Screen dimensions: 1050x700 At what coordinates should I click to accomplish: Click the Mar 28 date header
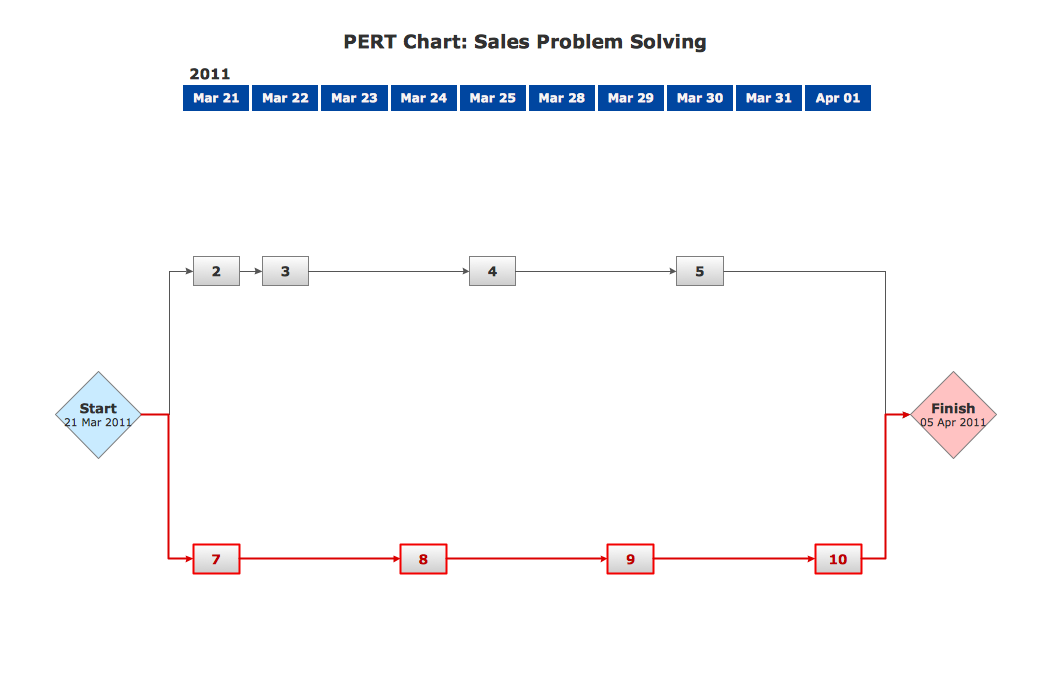tap(561, 98)
